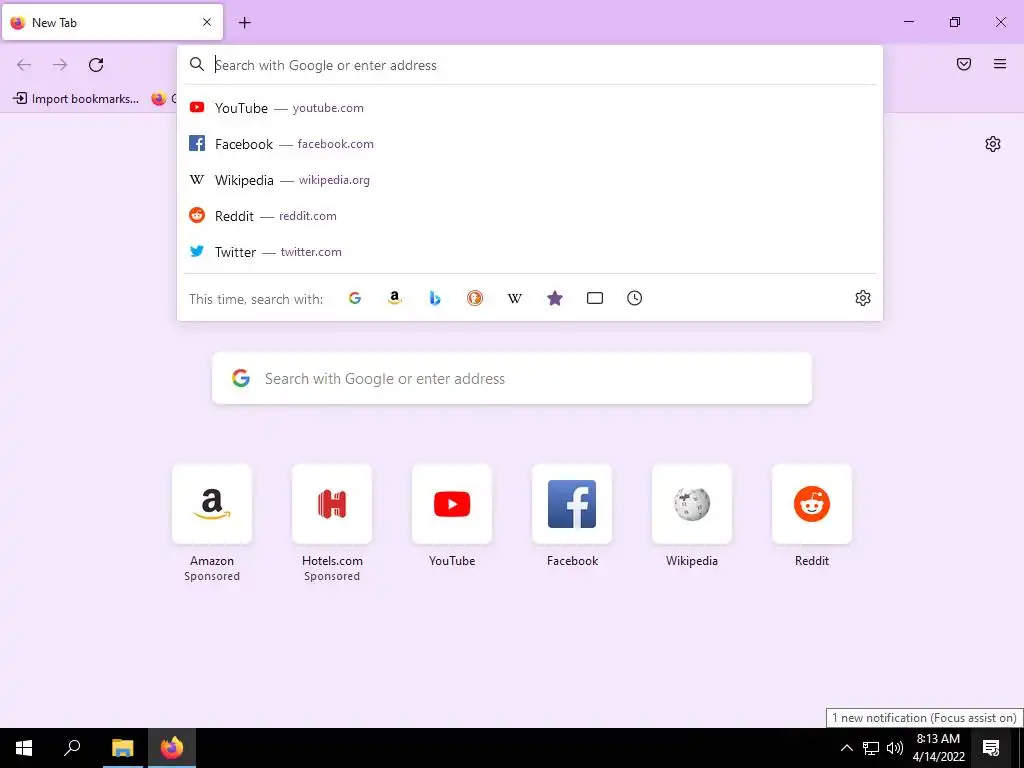Click the taskbar clock showing 8:13 AM

(938, 748)
